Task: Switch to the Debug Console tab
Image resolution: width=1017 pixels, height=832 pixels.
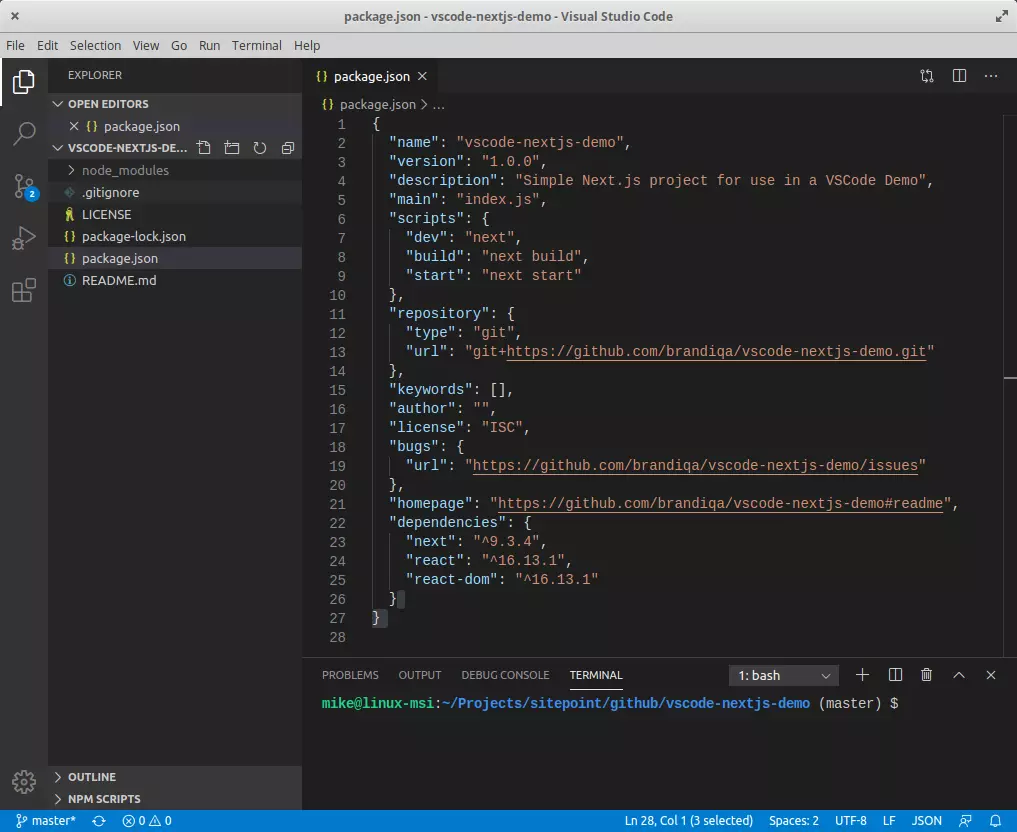Action: 505,675
